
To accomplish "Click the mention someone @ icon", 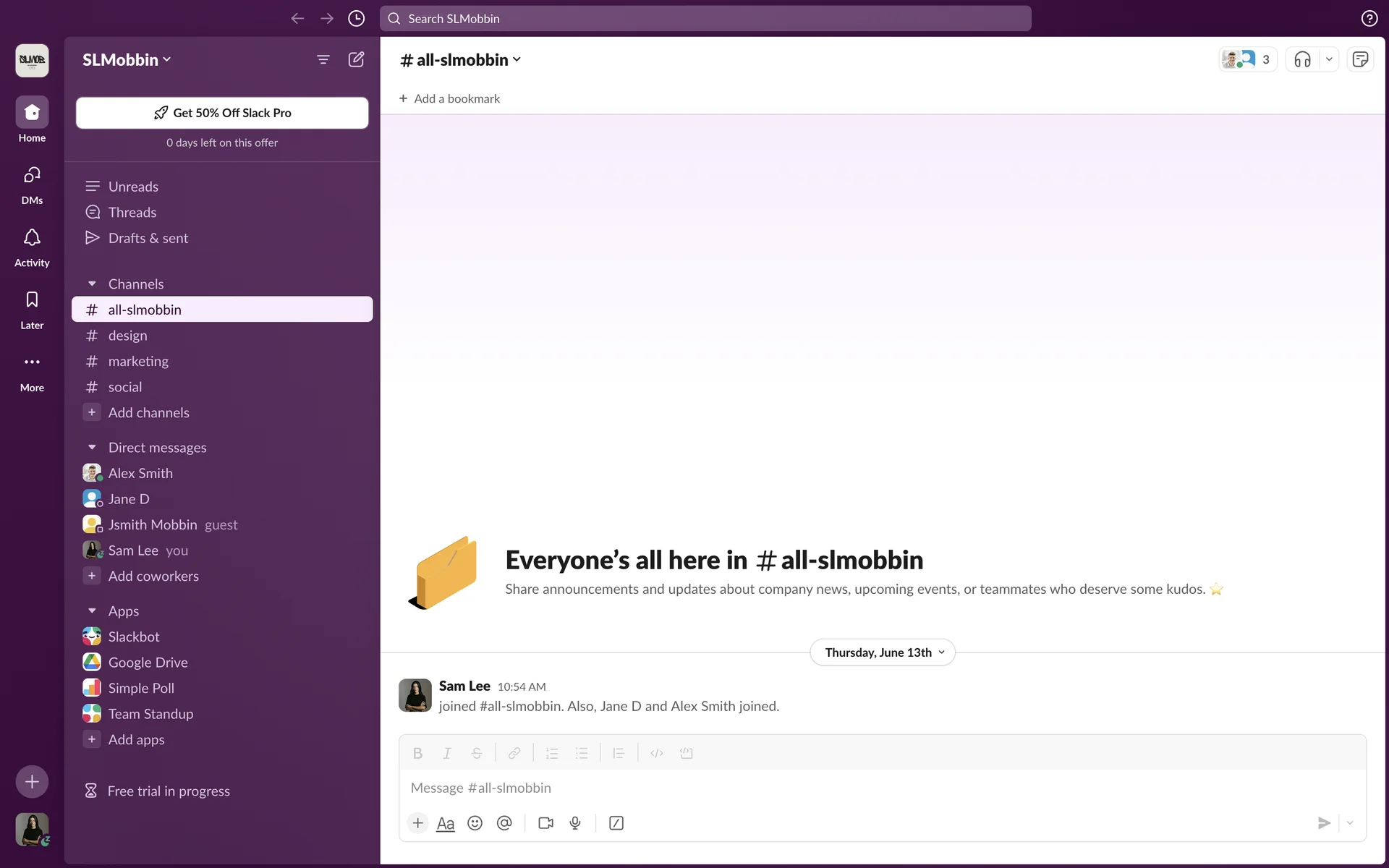I will pyautogui.click(x=504, y=823).
